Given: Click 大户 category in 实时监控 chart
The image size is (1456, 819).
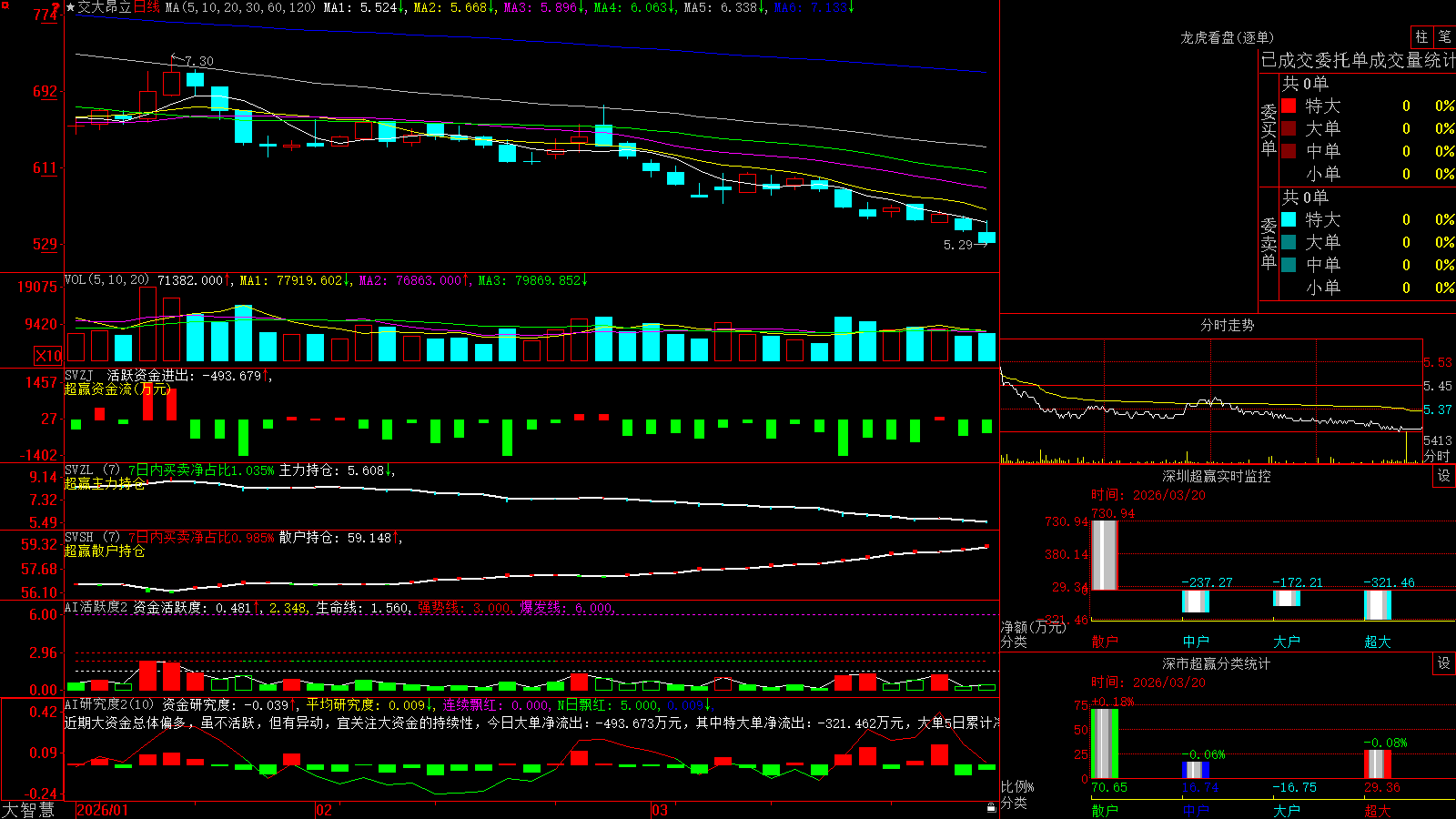Looking at the screenshot, I should pyautogui.click(x=1287, y=642).
